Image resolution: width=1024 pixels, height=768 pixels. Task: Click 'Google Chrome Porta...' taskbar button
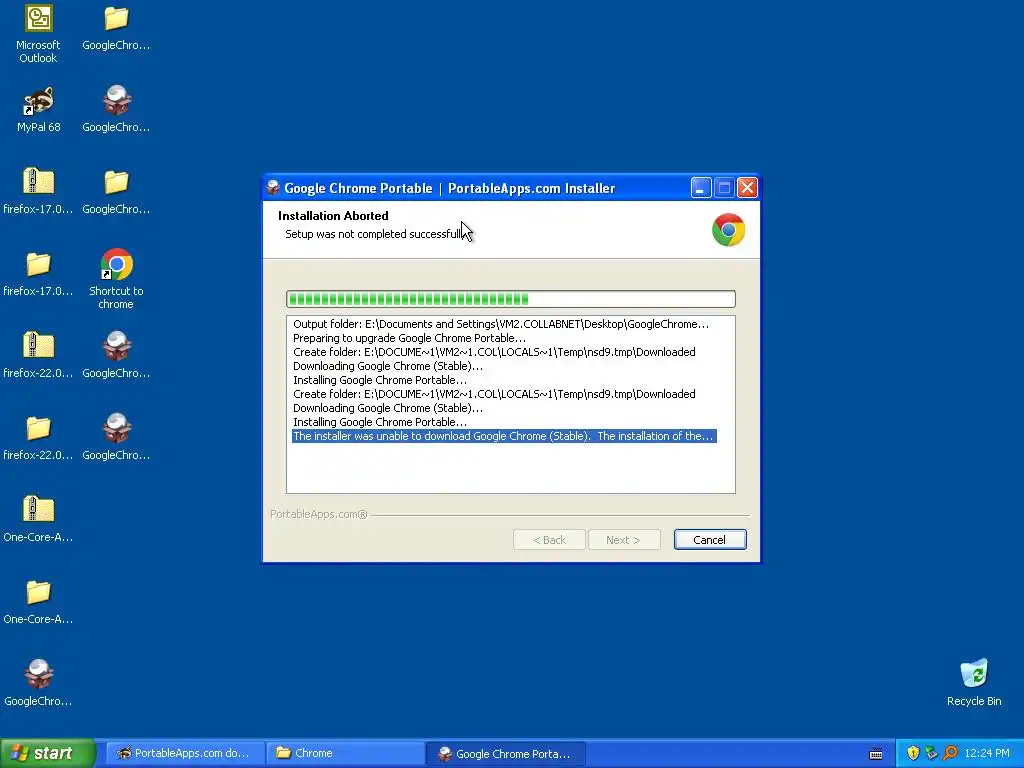click(505, 753)
